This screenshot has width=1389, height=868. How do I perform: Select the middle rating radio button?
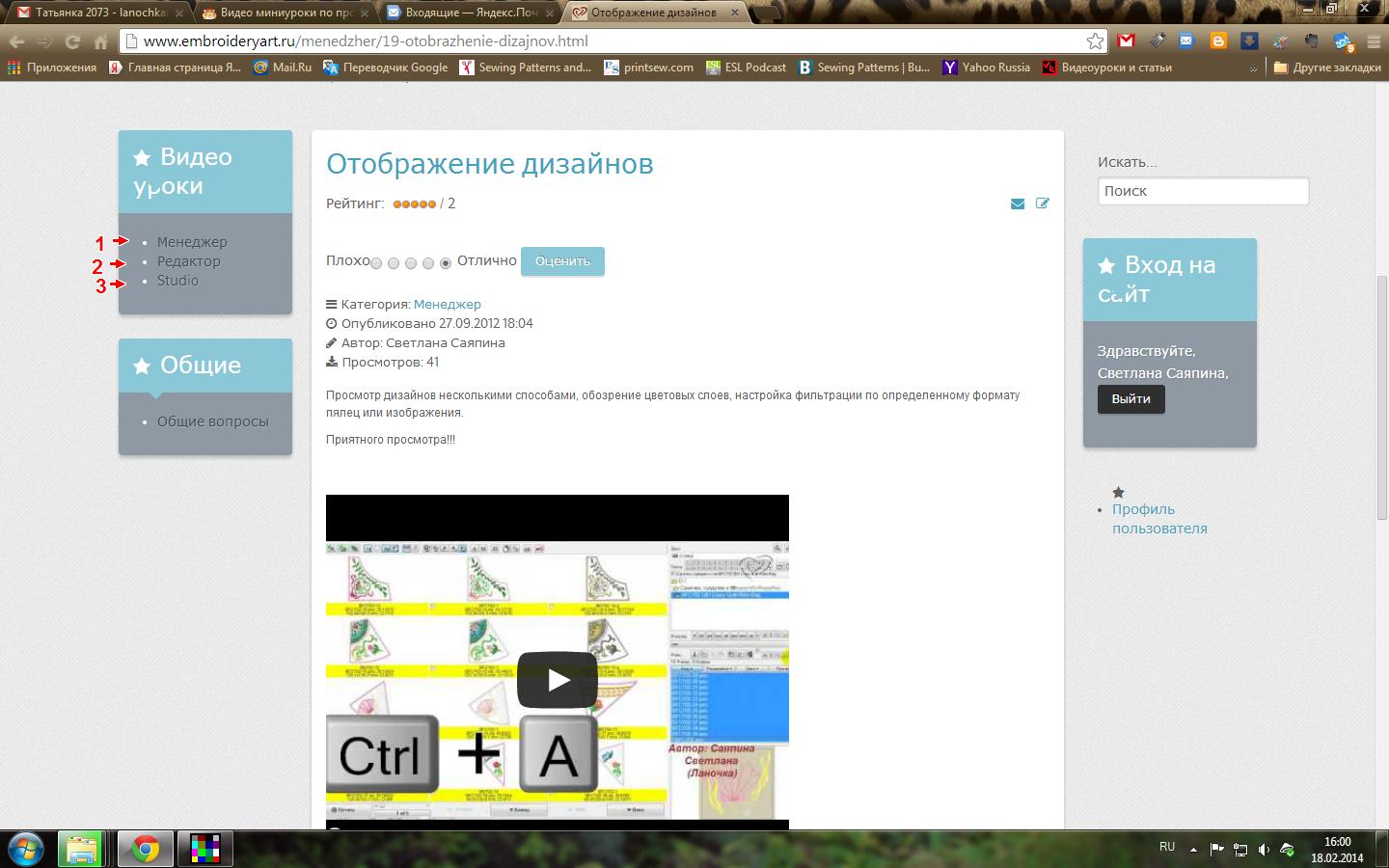pyautogui.click(x=411, y=263)
